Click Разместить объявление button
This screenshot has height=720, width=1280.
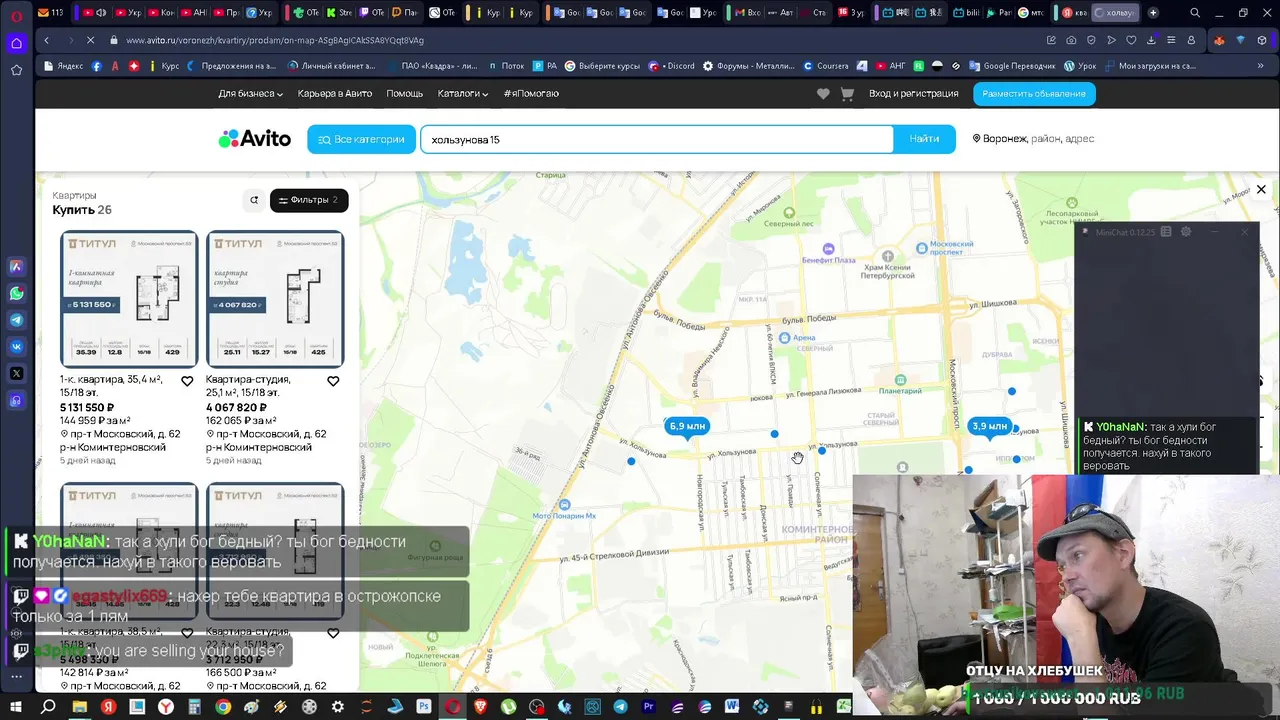1033,94
